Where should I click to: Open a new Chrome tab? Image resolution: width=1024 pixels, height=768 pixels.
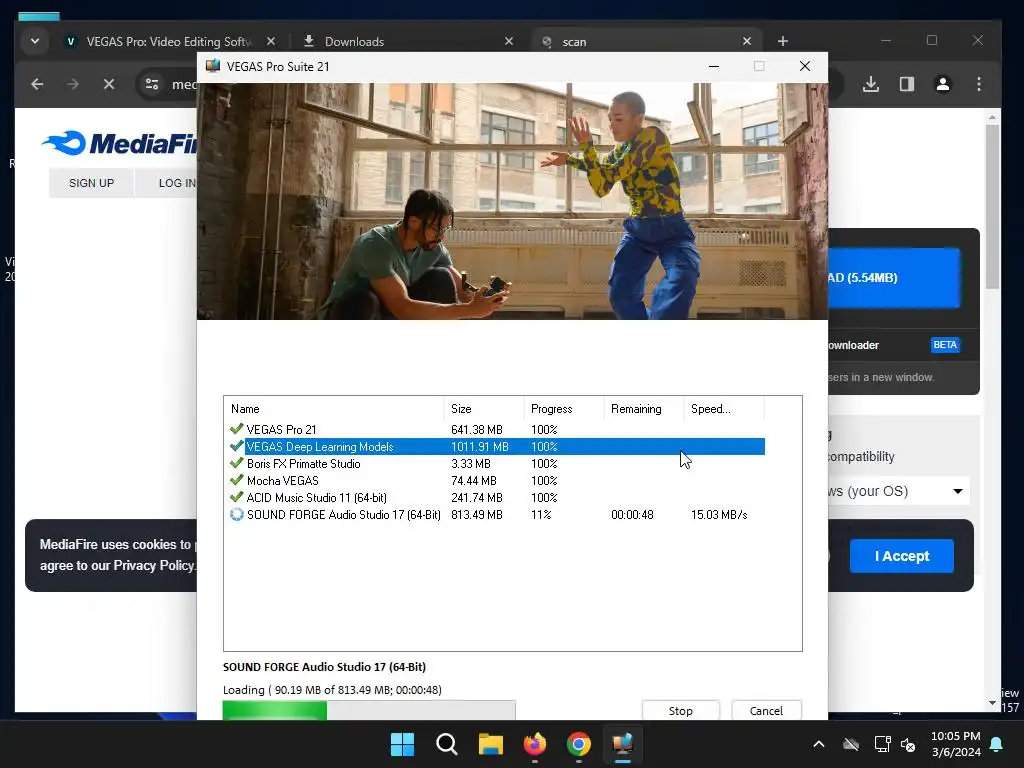(782, 41)
